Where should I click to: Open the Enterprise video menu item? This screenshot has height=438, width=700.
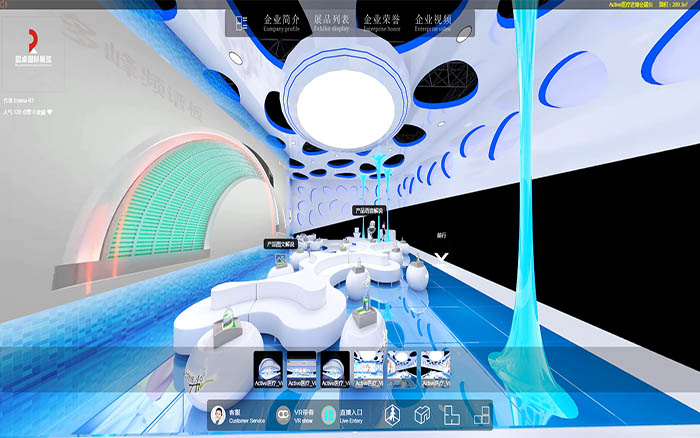click(433, 22)
